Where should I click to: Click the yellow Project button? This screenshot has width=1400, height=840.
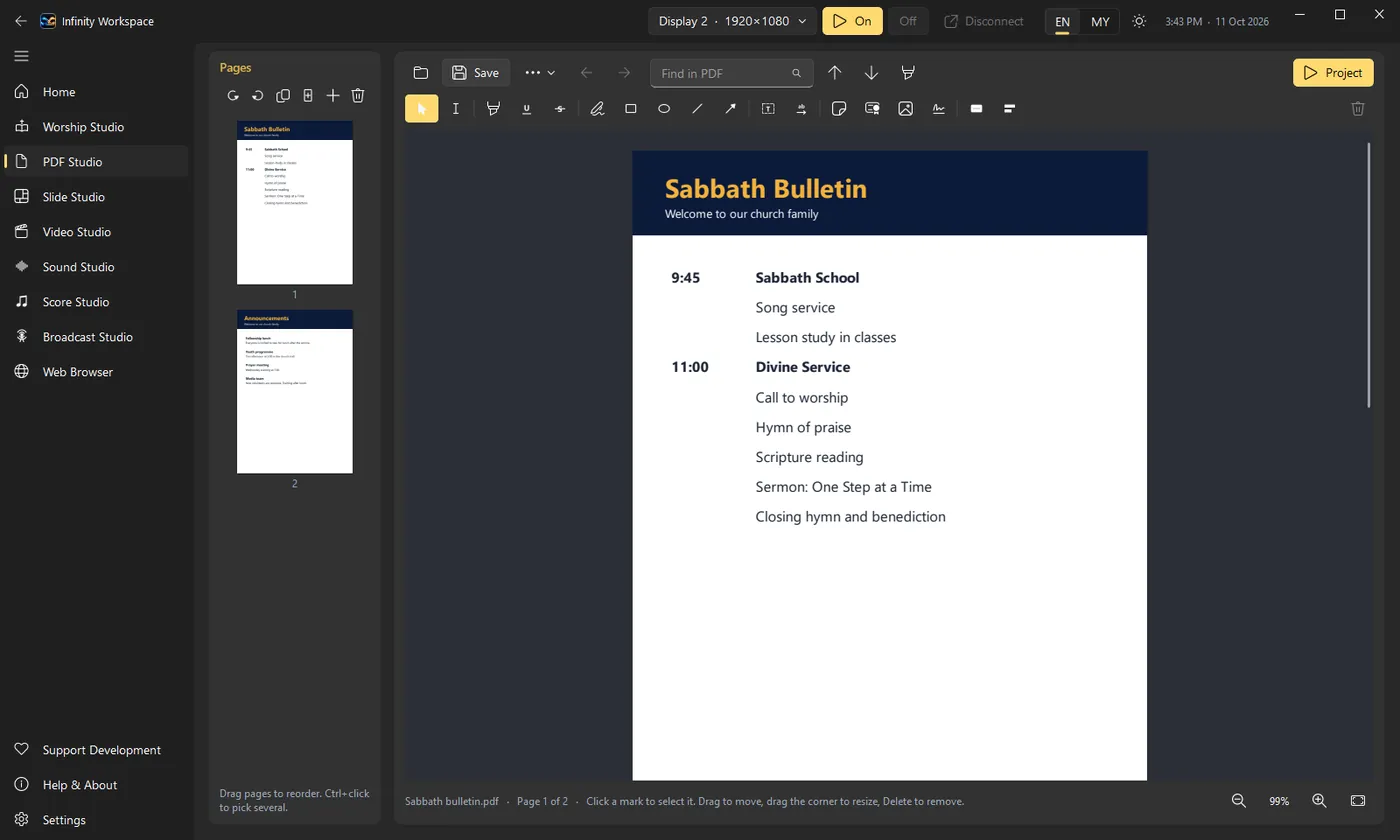tap(1333, 73)
